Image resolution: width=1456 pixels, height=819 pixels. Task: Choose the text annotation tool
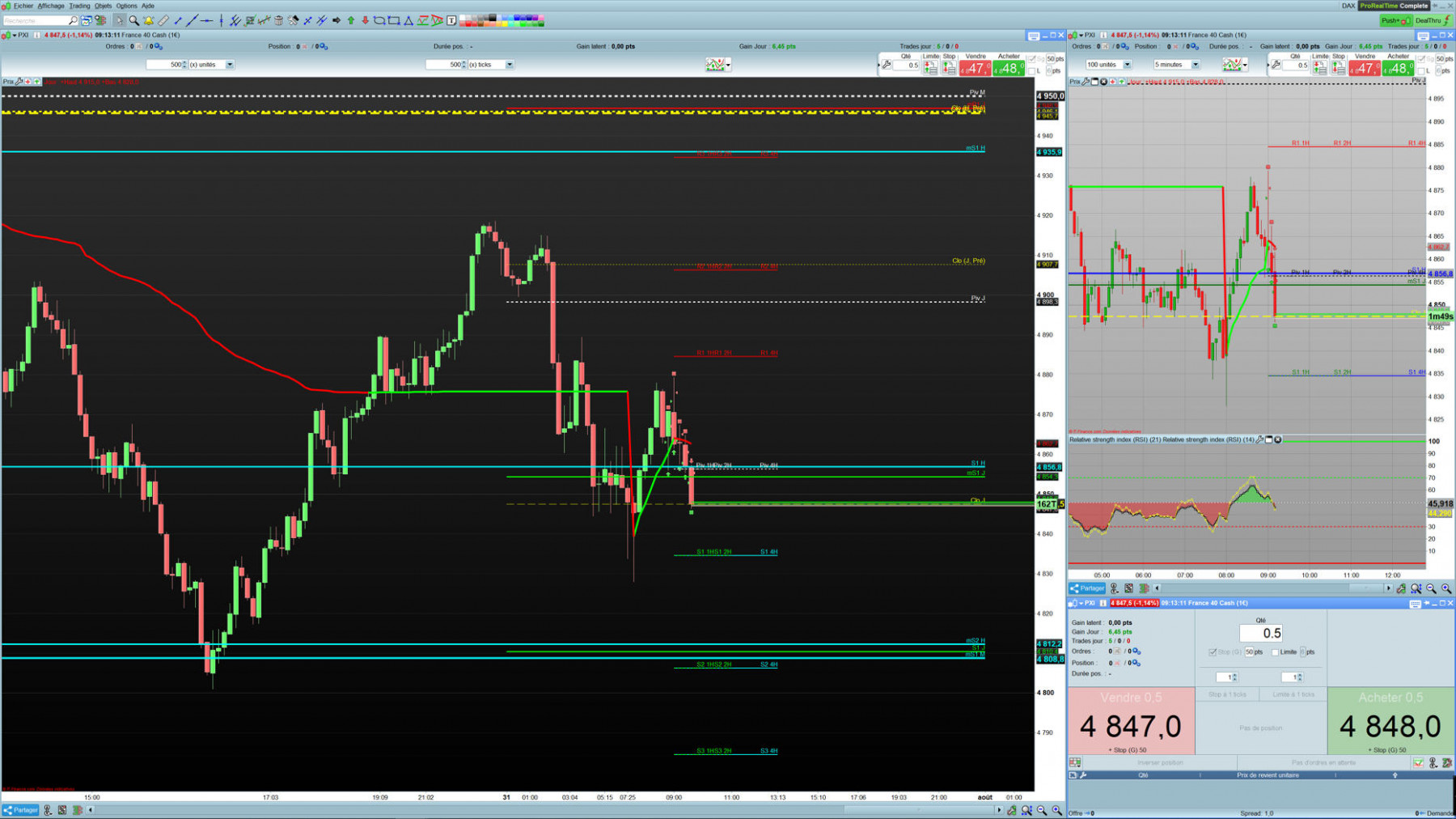(451, 20)
